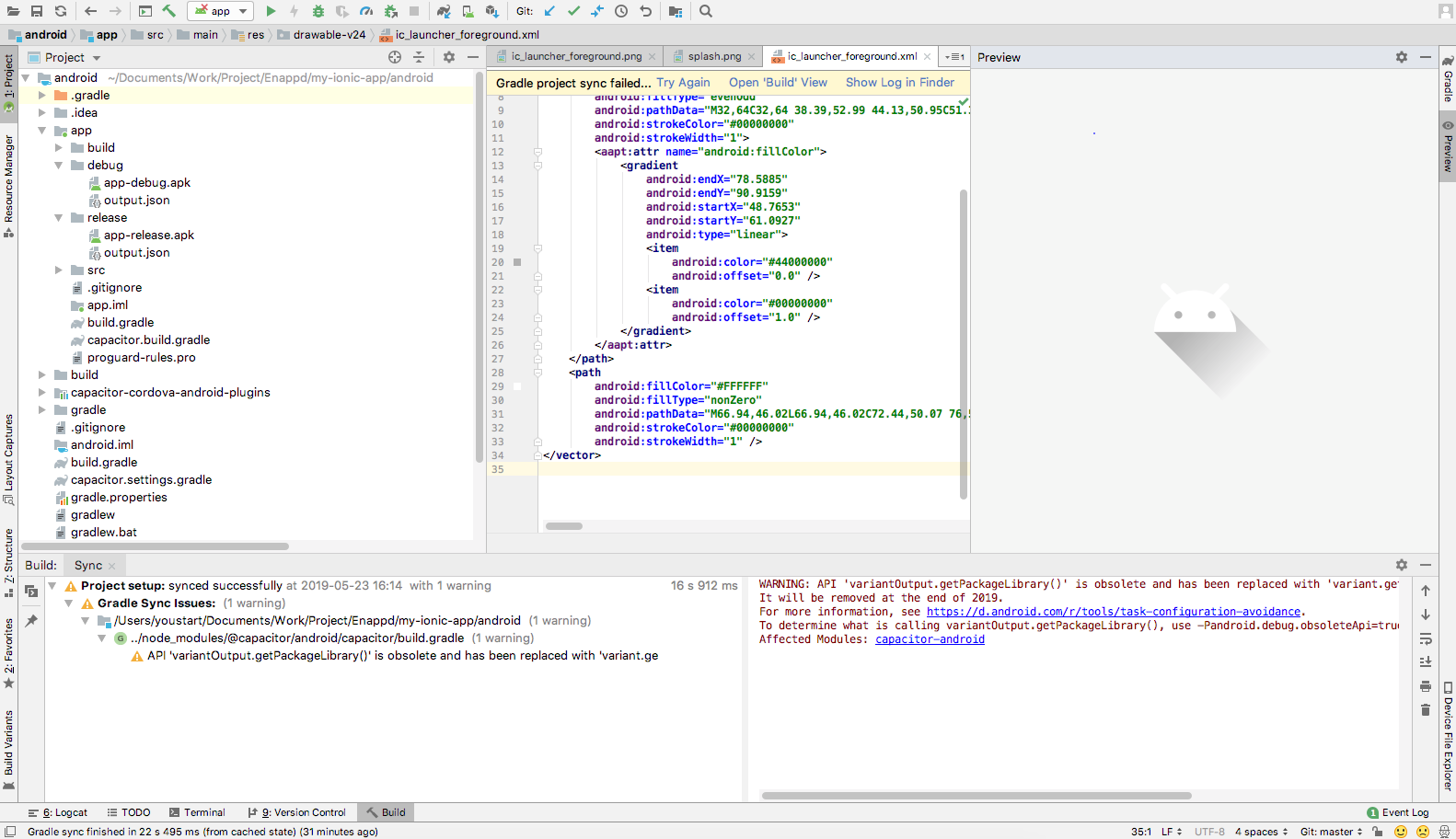Image resolution: width=1456 pixels, height=839 pixels.
Task: Switch to ic_launcher_foreground.png tab
Action: point(576,56)
